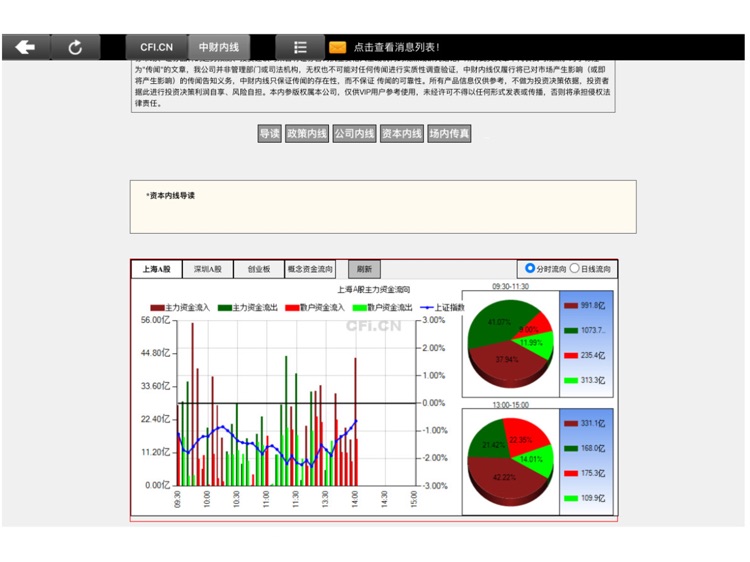Click the 109.9亿 legend entry
The width and height of the screenshot is (750, 562).
click(585, 498)
